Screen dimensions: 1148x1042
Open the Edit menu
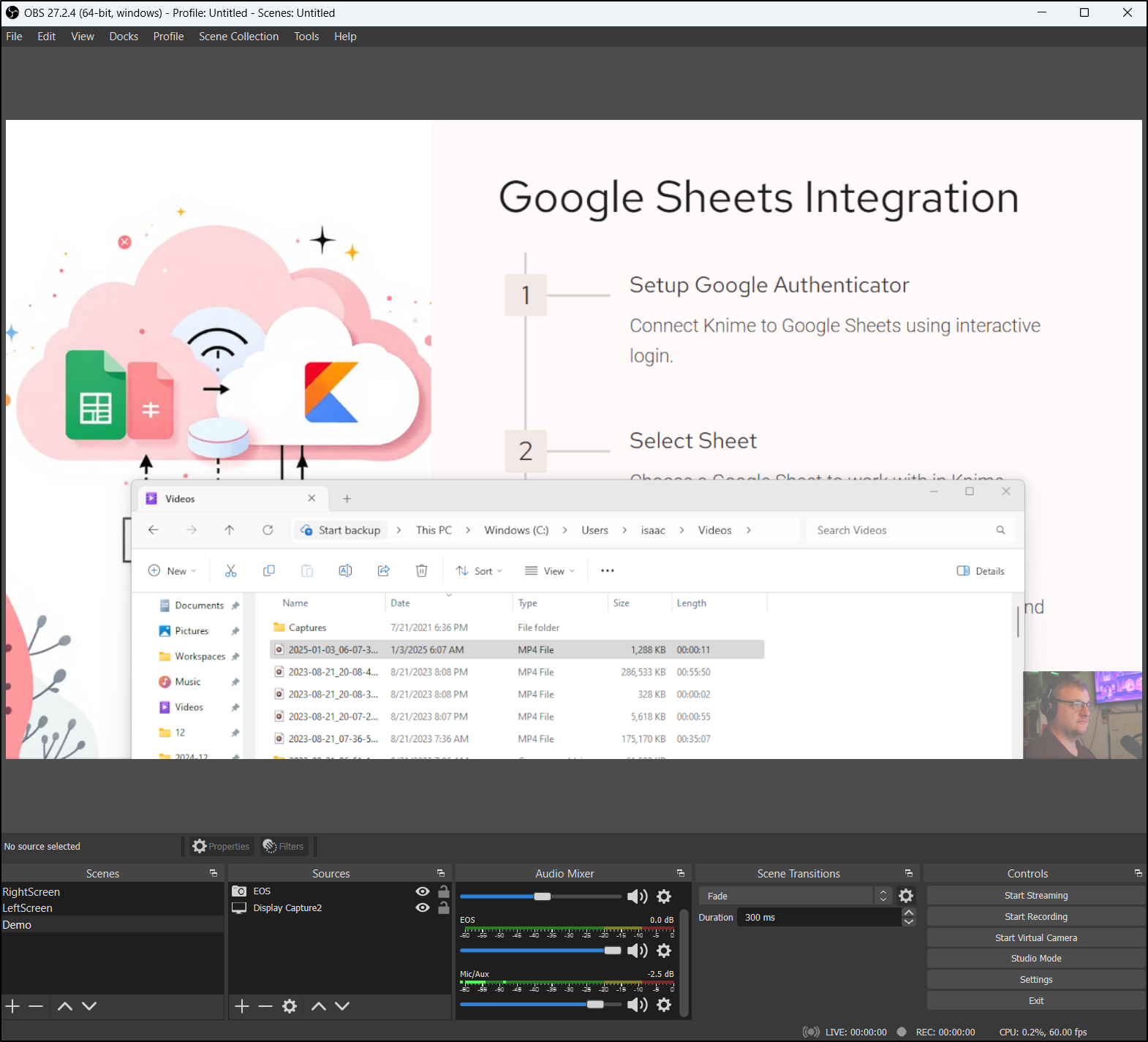point(47,37)
